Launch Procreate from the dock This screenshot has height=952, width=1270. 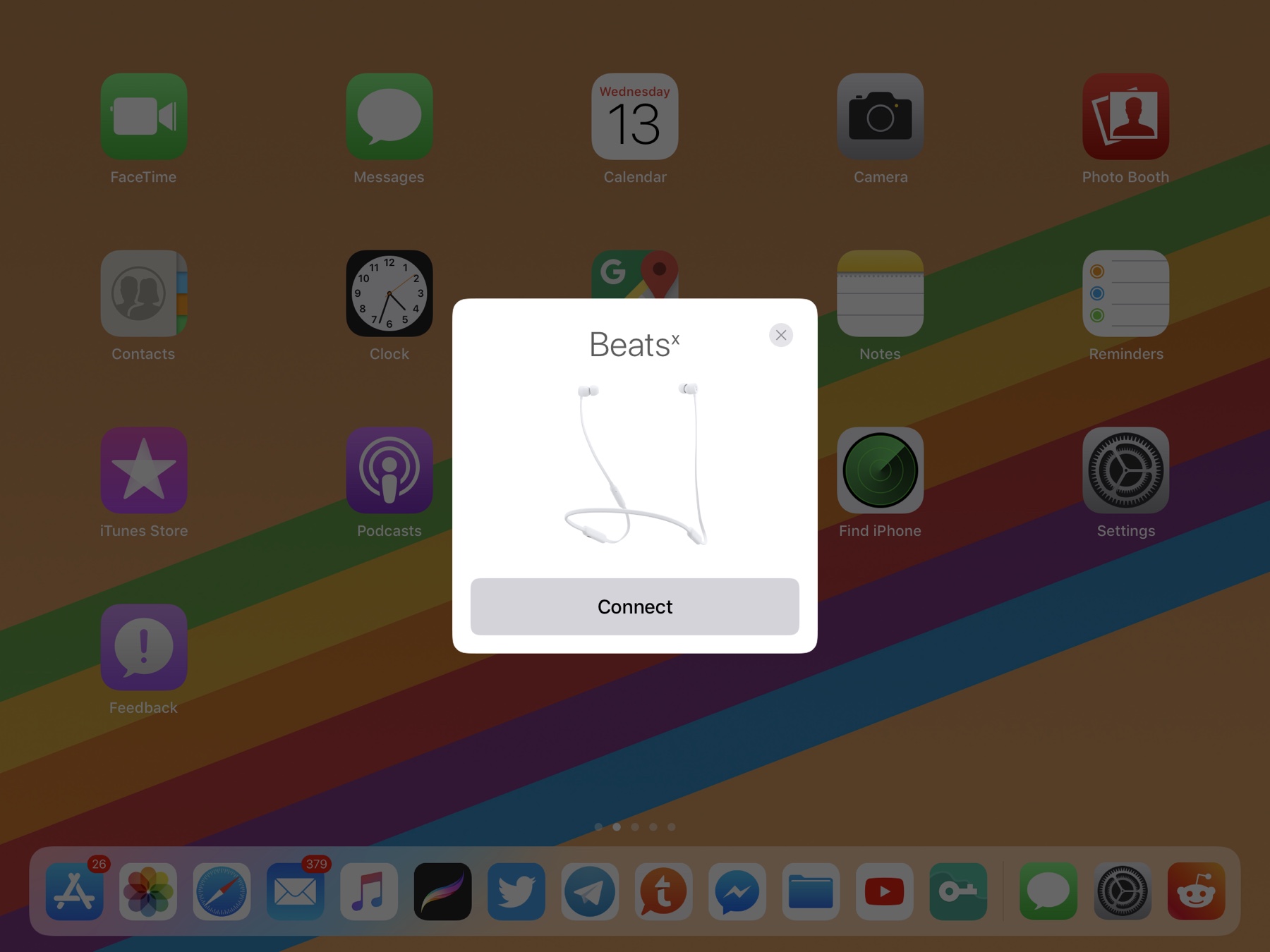[x=442, y=891]
